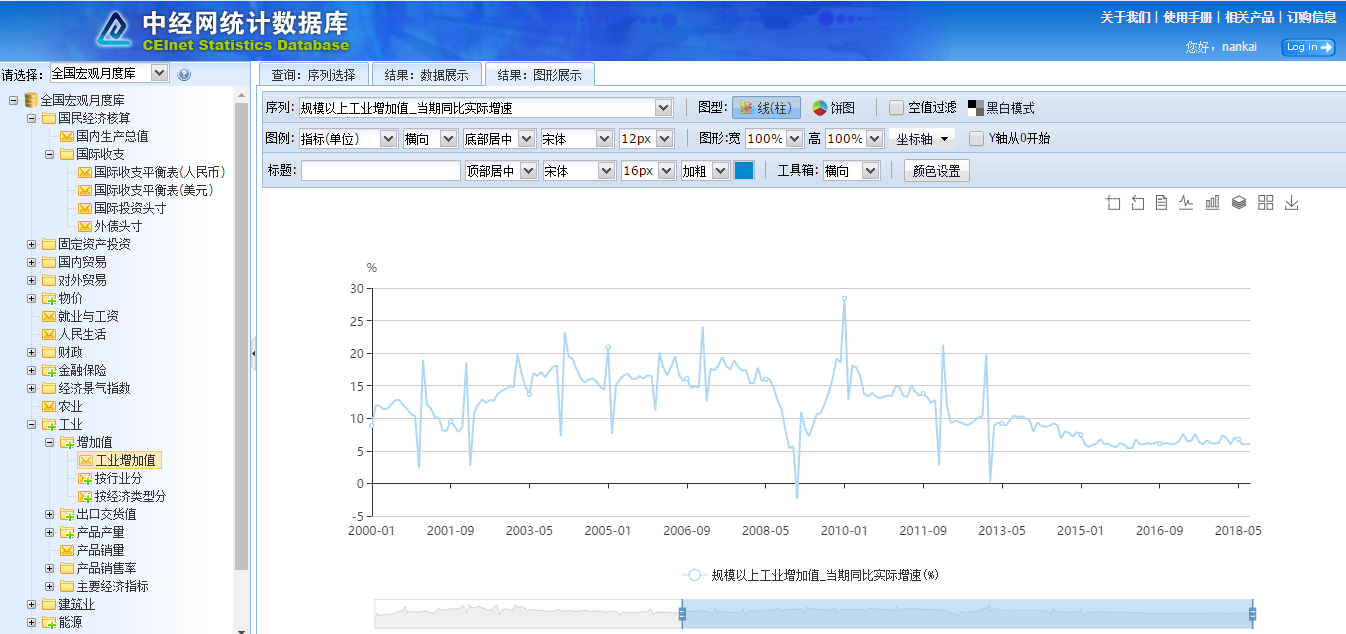Open the chart data view icon
The height and width of the screenshot is (634, 1346).
pos(1162,203)
